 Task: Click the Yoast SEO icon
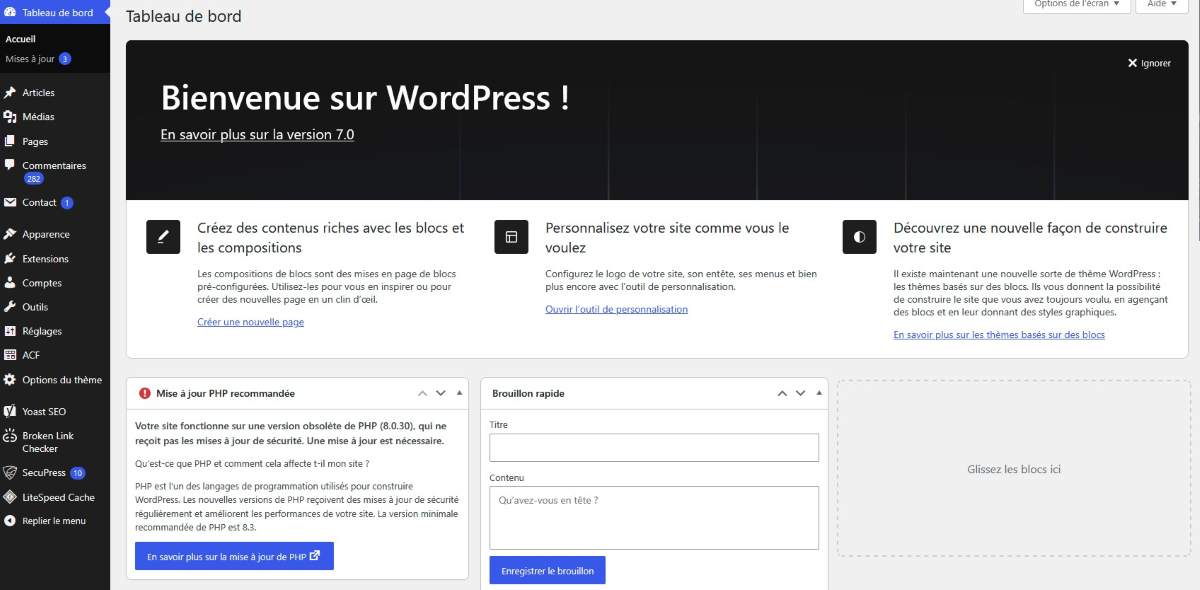click(x=10, y=411)
